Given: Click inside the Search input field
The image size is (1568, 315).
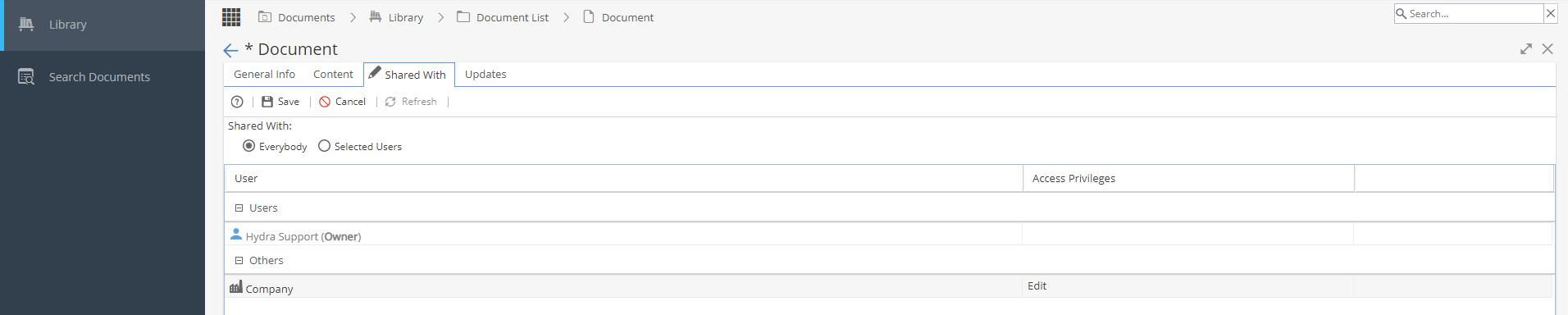Looking at the screenshot, I should tap(1475, 13).
